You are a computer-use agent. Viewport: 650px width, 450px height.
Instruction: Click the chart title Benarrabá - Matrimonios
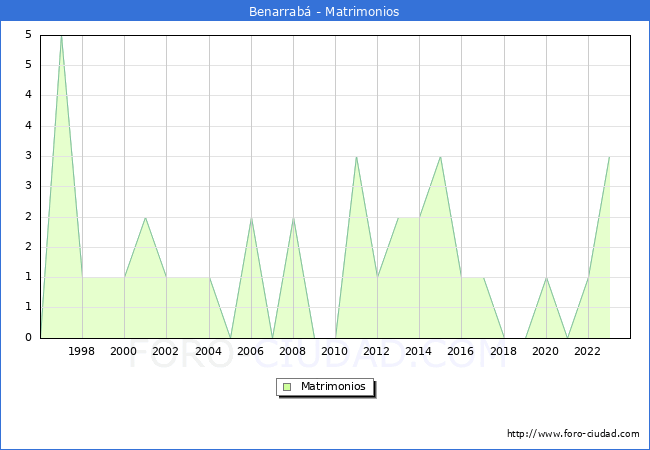point(324,12)
